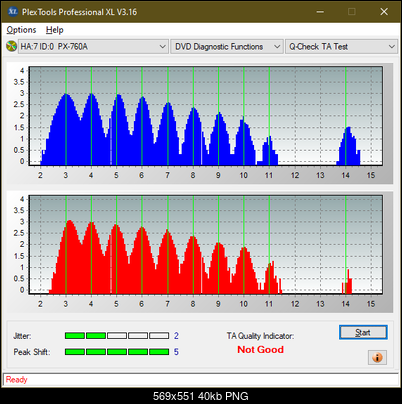Expand the DVD Diagnostic Functions dropdown
The width and height of the screenshot is (402, 404).
pos(227,47)
